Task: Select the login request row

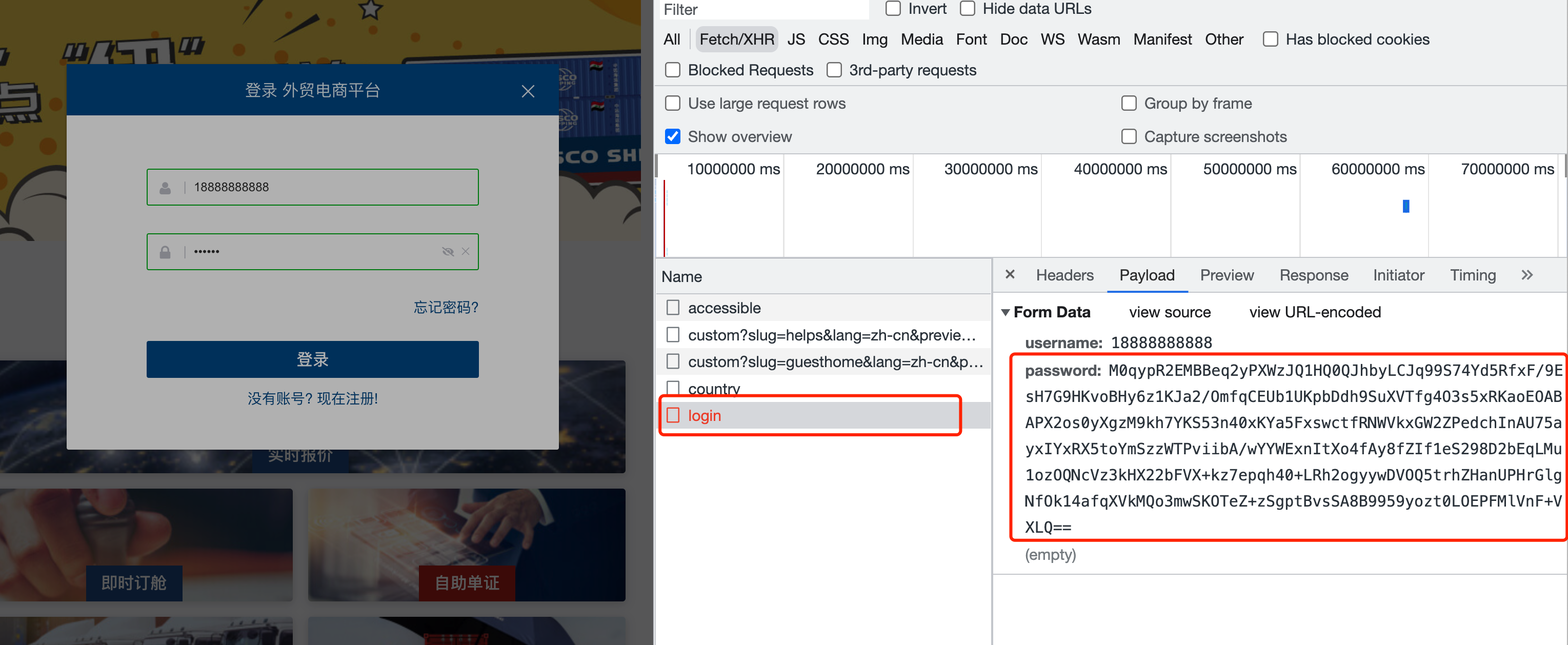Action: pyautogui.click(x=704, y=416)
